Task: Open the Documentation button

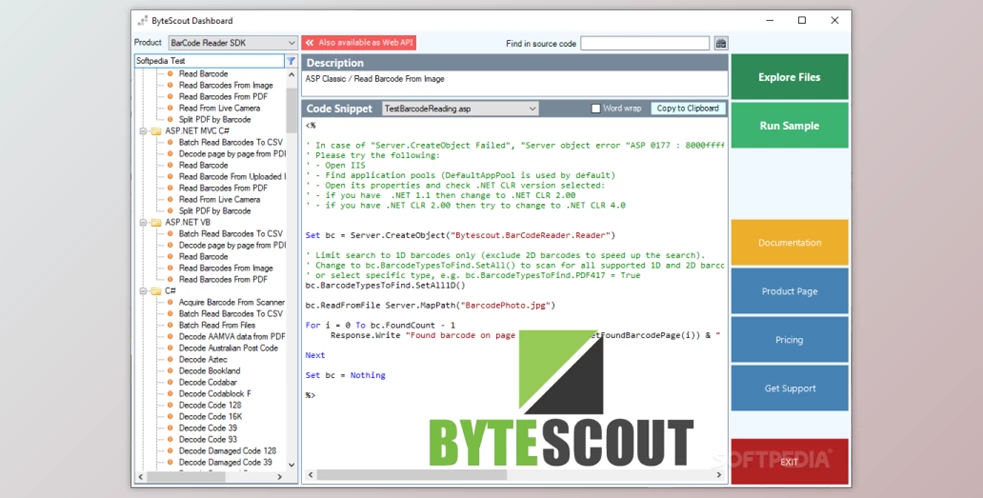Action: click(789, 243)
